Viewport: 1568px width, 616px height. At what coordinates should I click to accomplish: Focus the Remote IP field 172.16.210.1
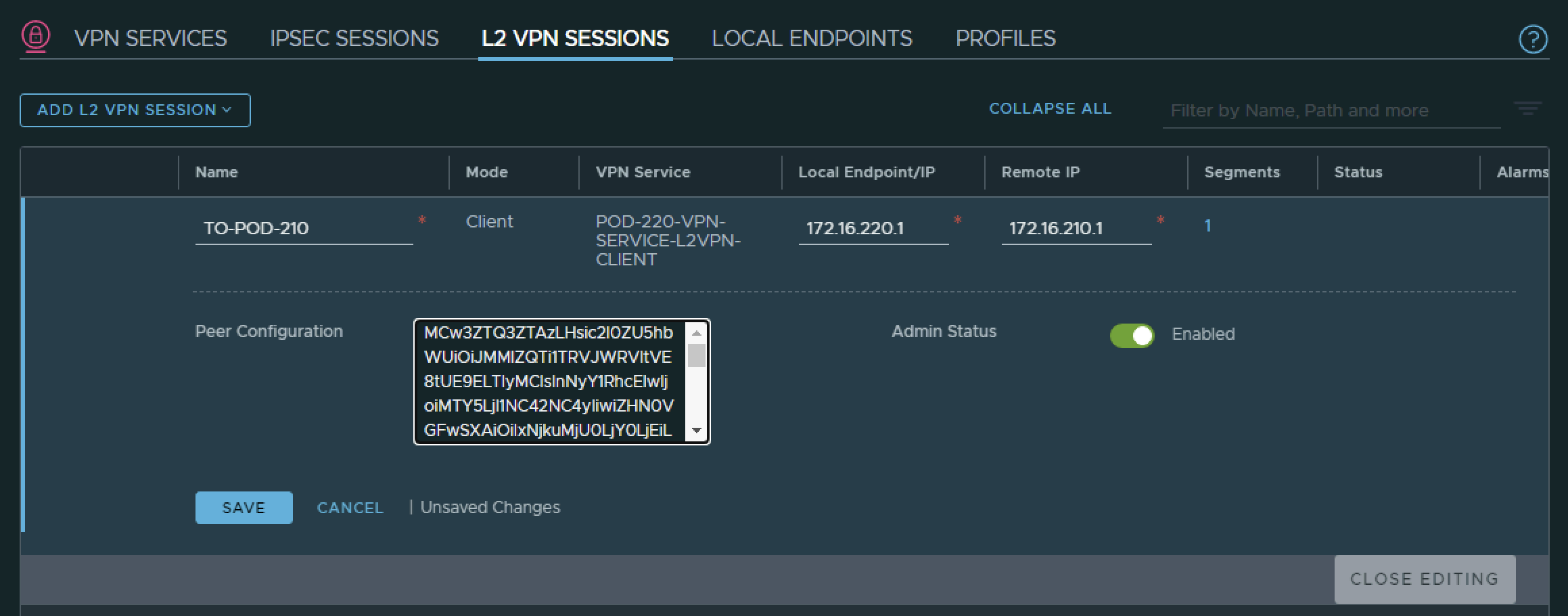(1076, 229)
